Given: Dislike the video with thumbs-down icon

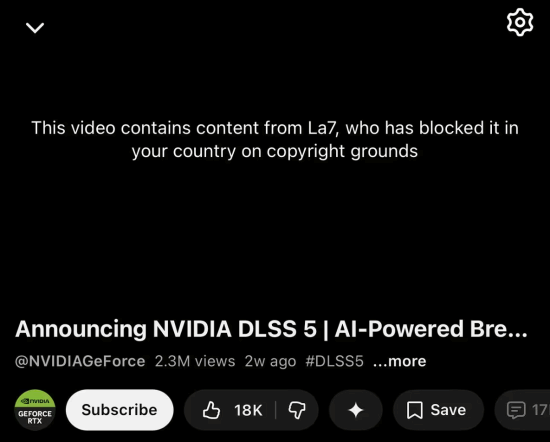Looking at the screenshot, I should [x=297, y=410].
